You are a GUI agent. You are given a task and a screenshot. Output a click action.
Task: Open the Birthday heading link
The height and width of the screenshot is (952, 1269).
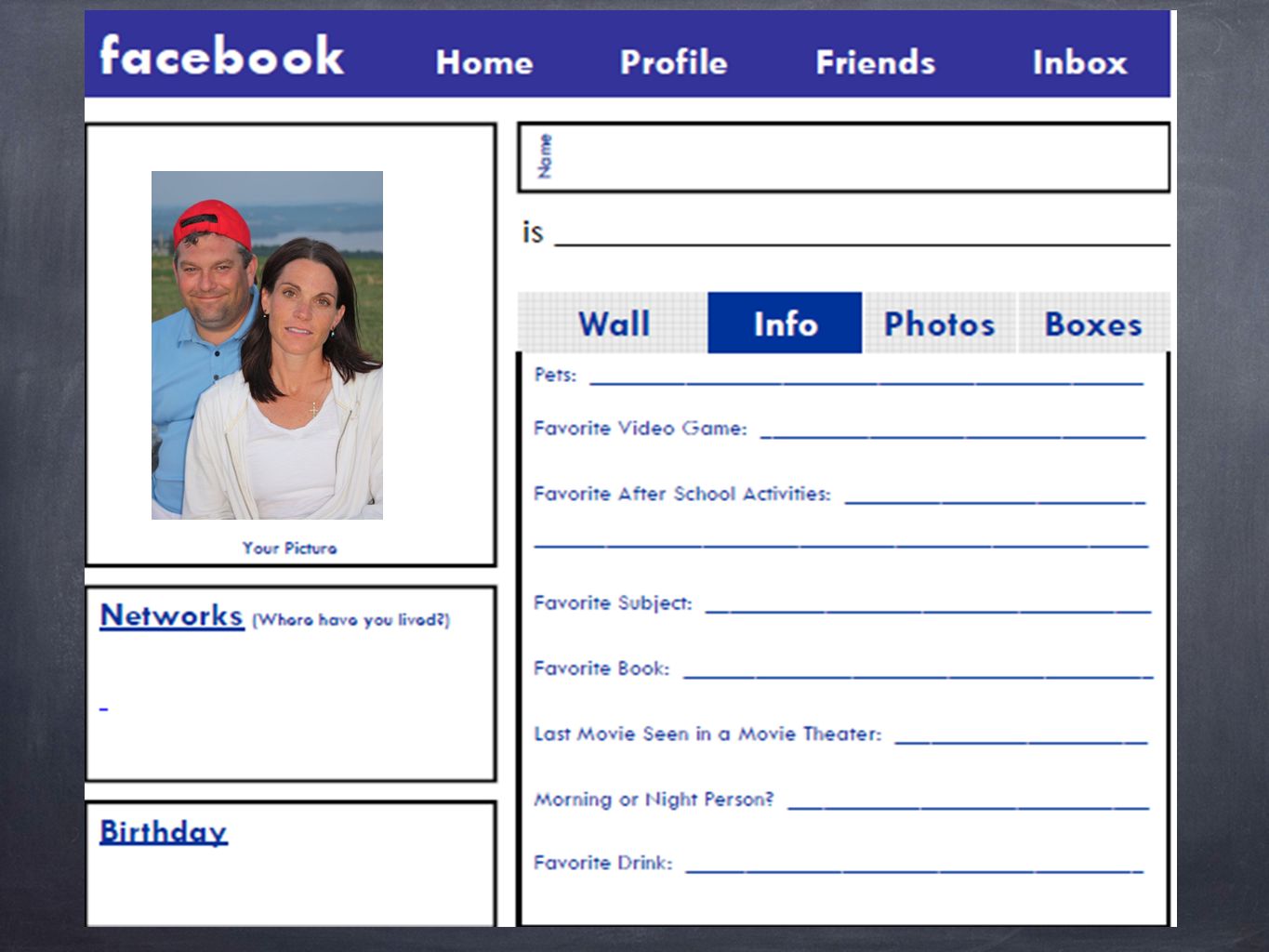164,831
